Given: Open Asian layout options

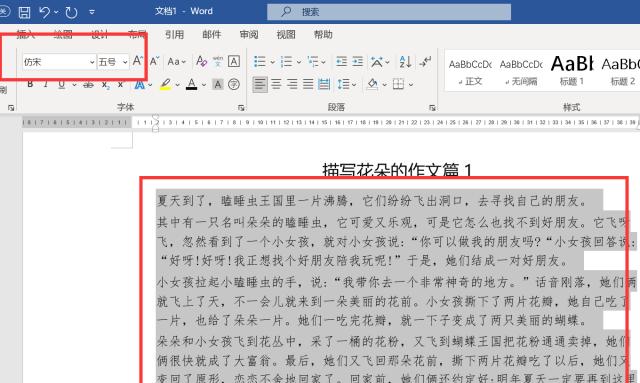Looking at the screenshot, I should pyautogui.click(x=380, y=62).
